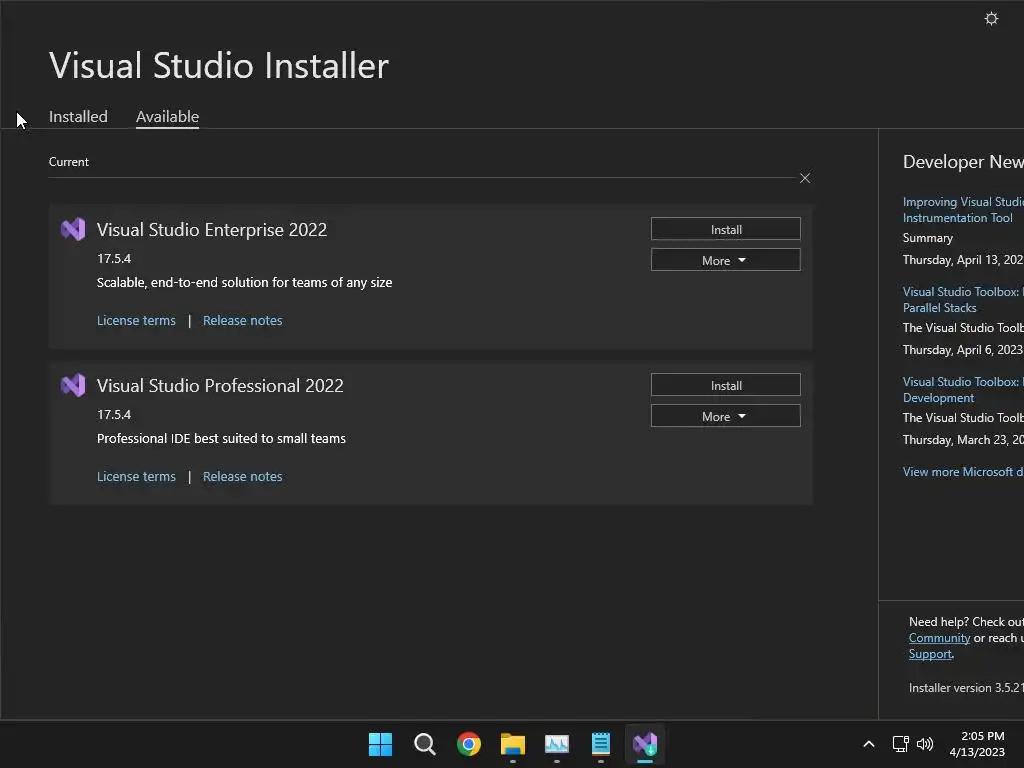The image size is (1024, 768).
Task: Click the Visual Studio Professional 2022 logo icon
Action: coord(73,385)
